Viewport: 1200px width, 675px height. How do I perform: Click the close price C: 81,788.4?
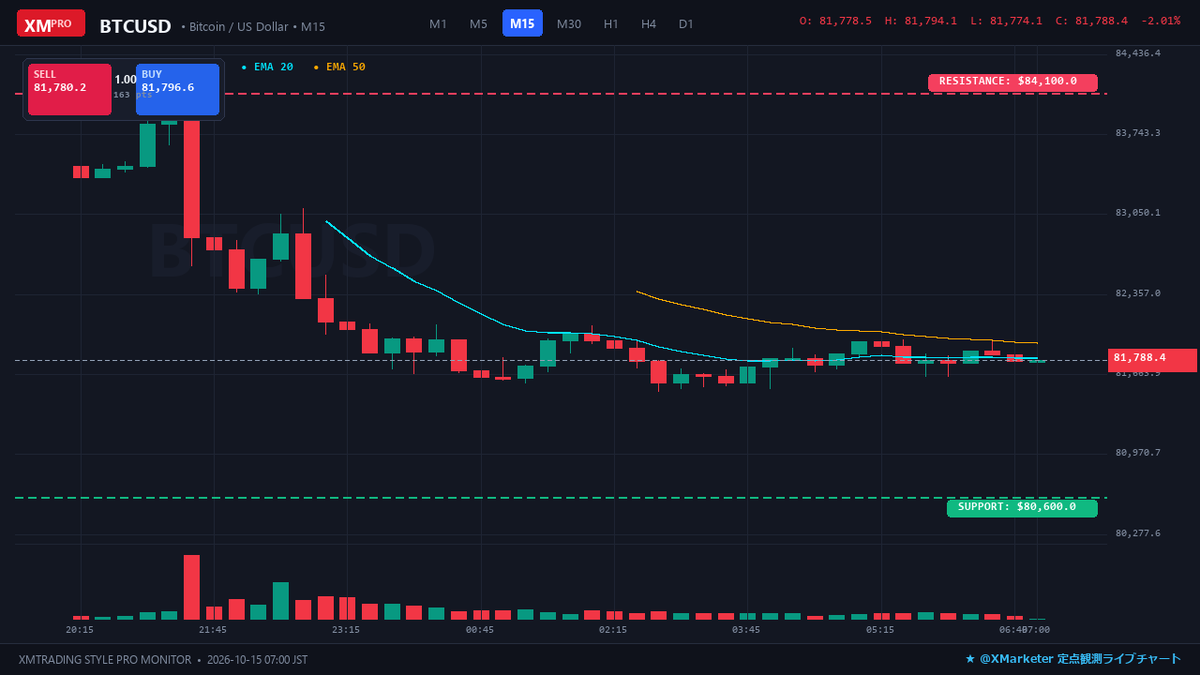tap(1092, 21)
